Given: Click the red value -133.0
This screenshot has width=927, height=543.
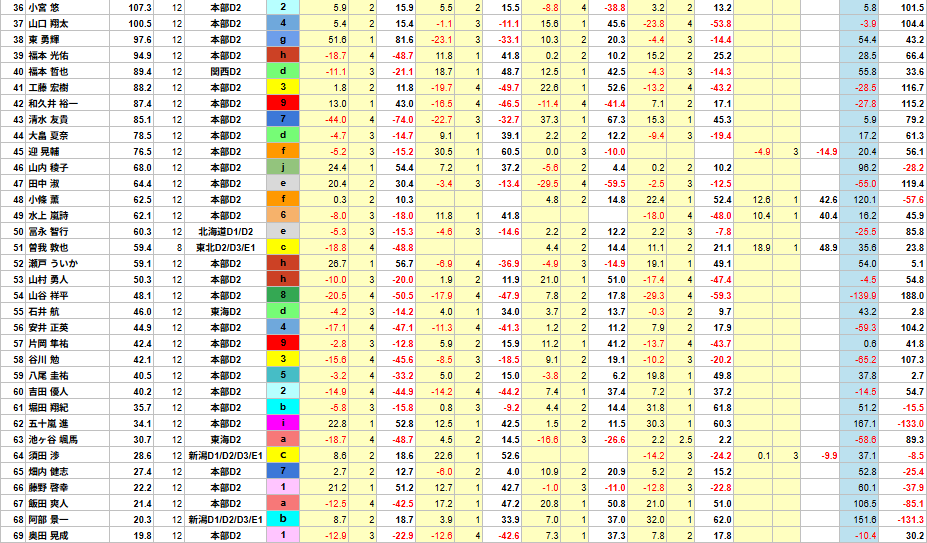Looking at the screenshot, I should click(911, 424).
